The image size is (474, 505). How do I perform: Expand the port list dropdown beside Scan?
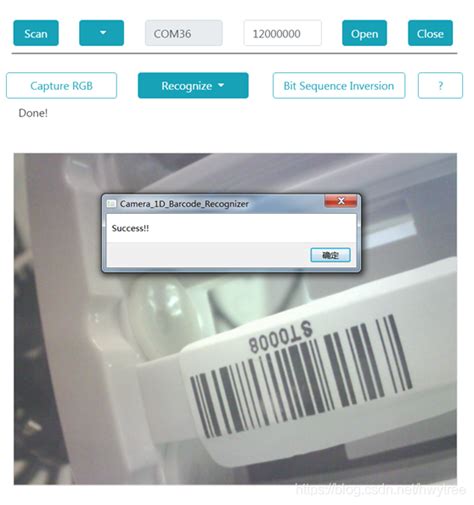point(102,33)
